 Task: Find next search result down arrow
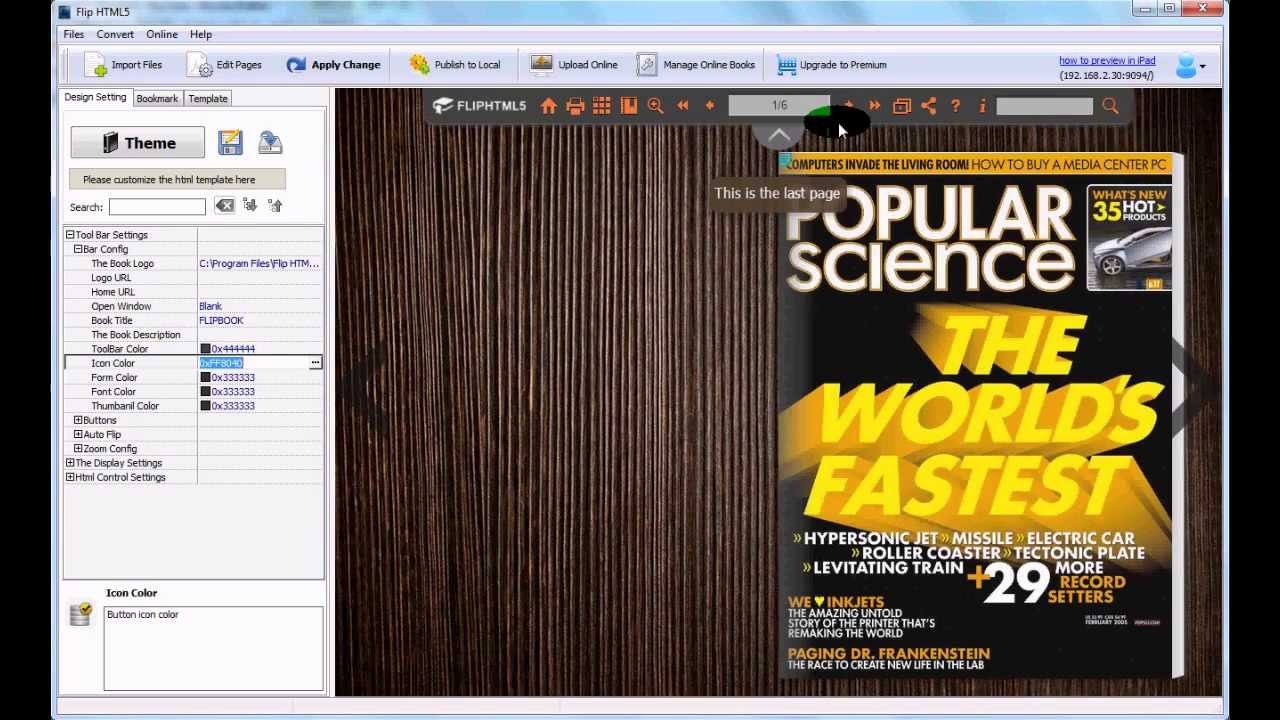click(250, 206)
